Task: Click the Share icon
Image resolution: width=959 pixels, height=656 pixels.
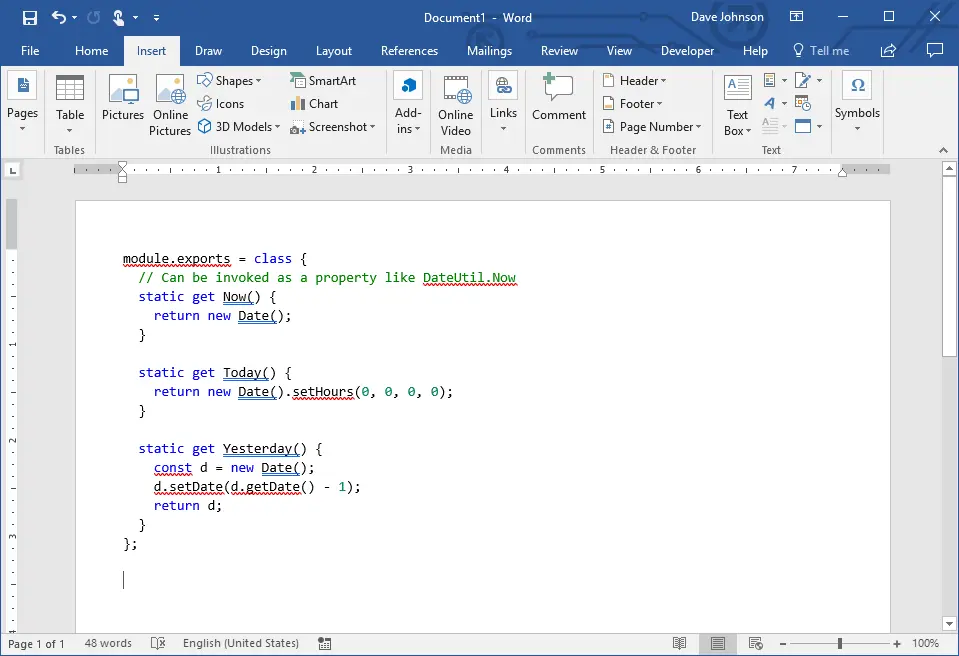Action: point(888,51)
